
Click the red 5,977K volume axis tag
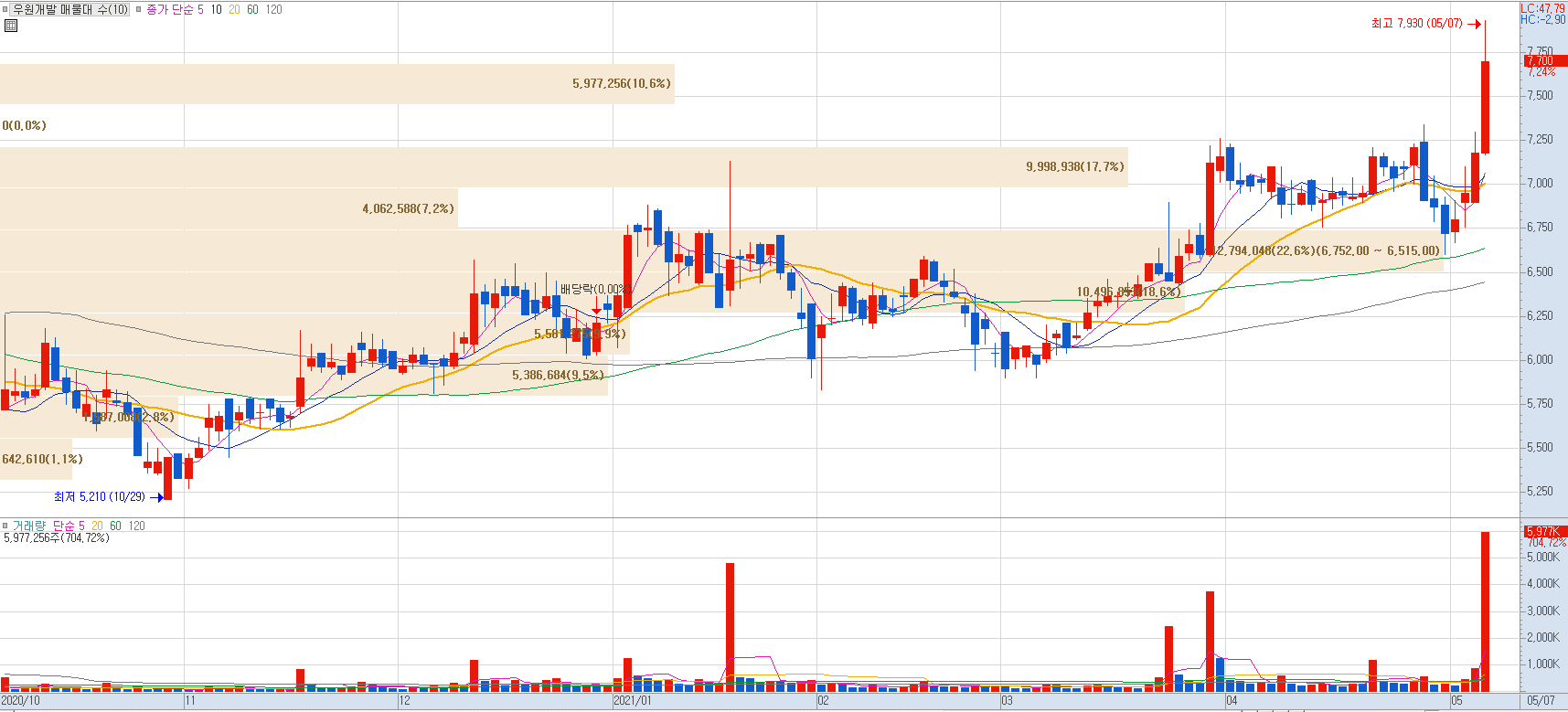pyautogui.click(x=1545, y=531)
